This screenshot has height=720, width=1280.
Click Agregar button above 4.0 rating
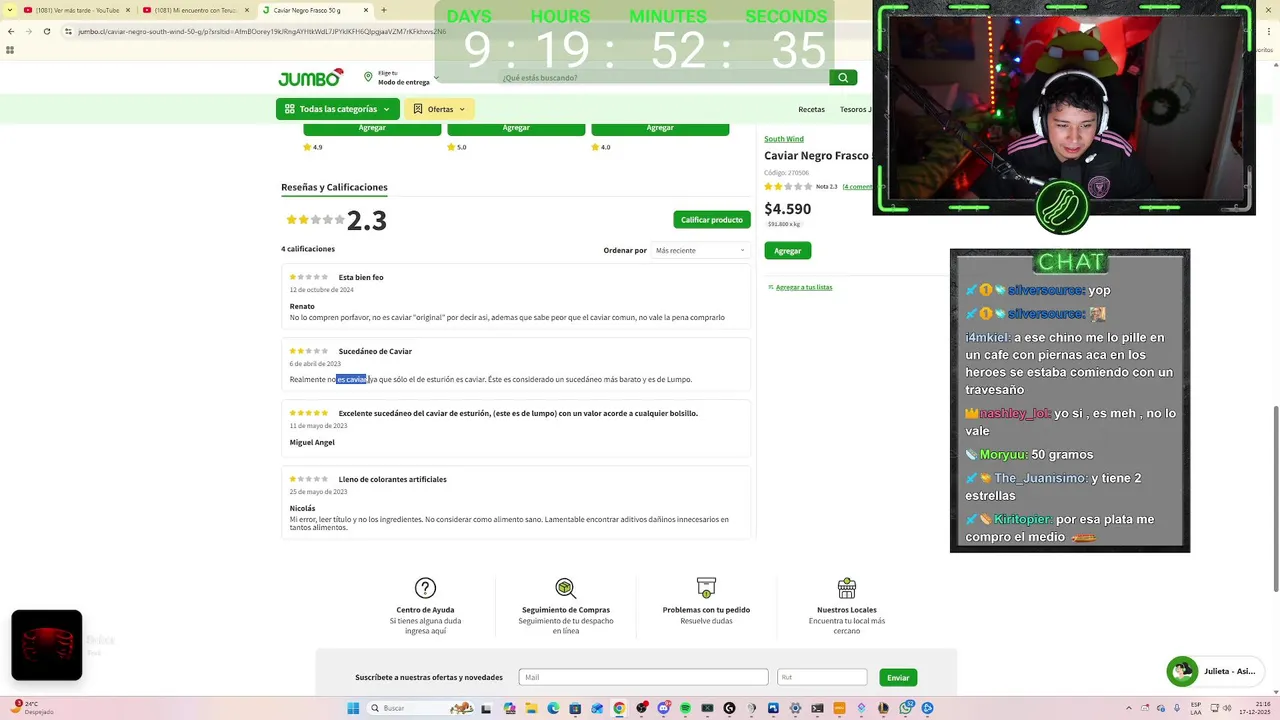coord(660,128)
